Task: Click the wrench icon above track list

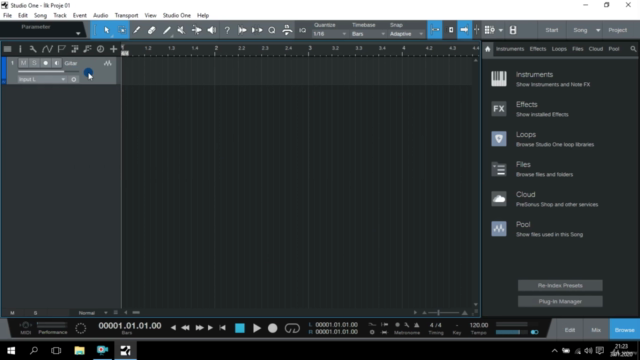Action: pos(33,49)
